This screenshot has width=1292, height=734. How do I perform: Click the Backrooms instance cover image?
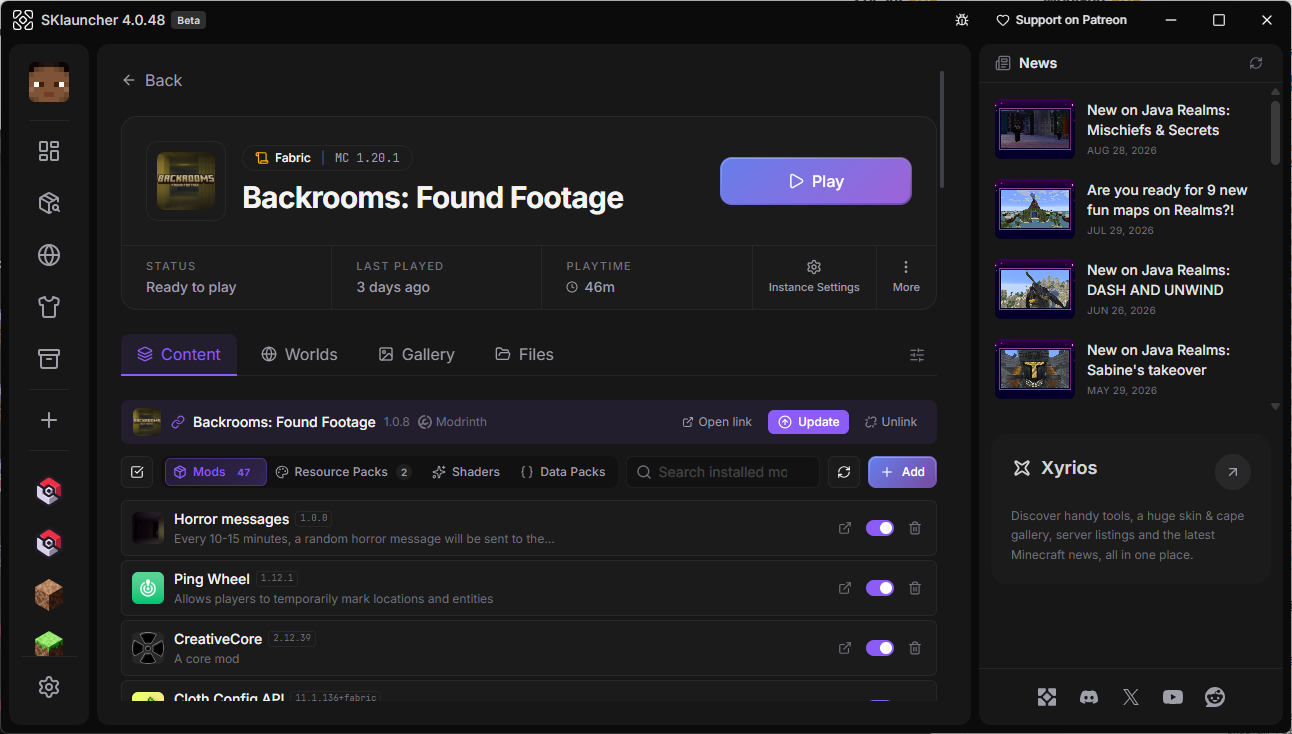(186, 181)
